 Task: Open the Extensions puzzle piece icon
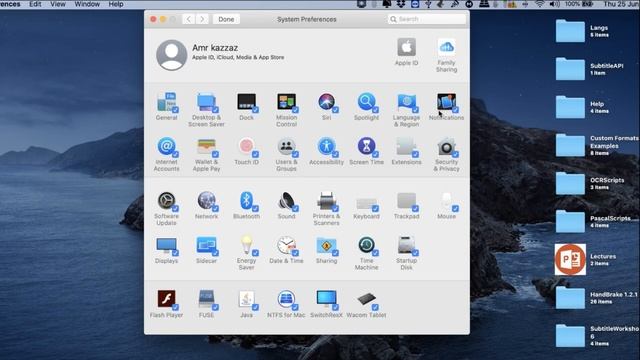(x=407, y=147)
